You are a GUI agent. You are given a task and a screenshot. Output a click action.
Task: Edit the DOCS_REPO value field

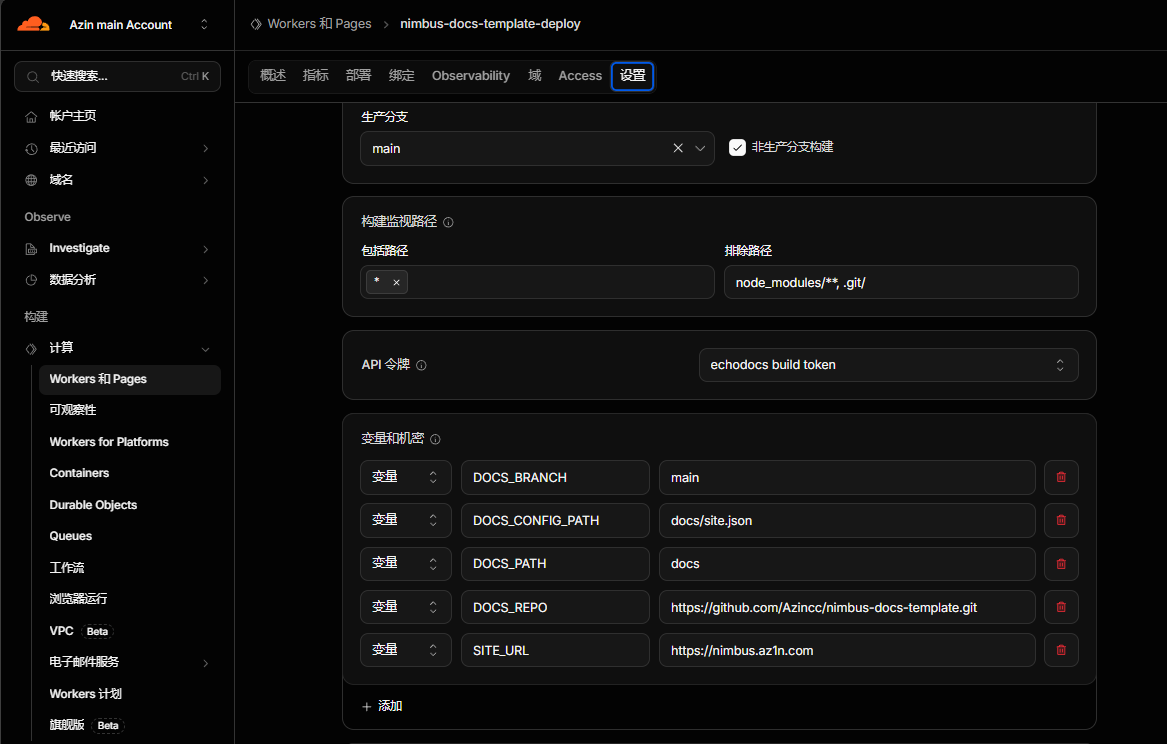[847, 607]
